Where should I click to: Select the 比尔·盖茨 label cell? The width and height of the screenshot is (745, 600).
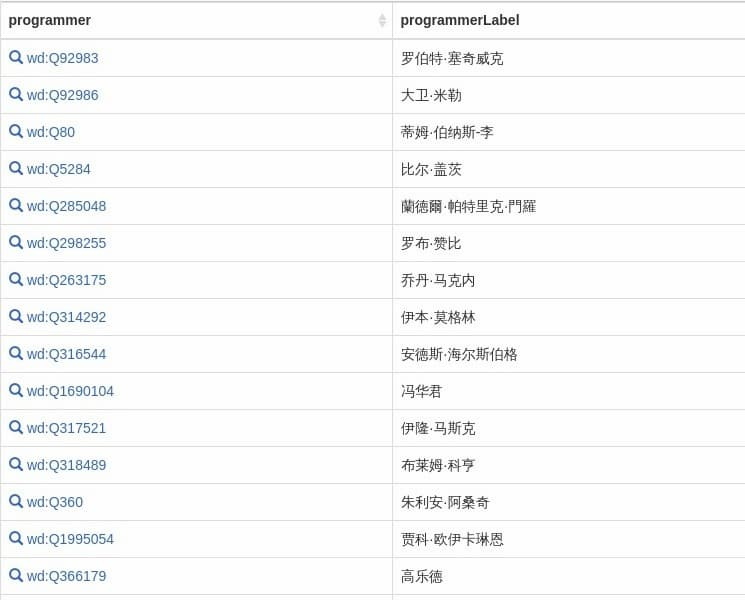569,169
